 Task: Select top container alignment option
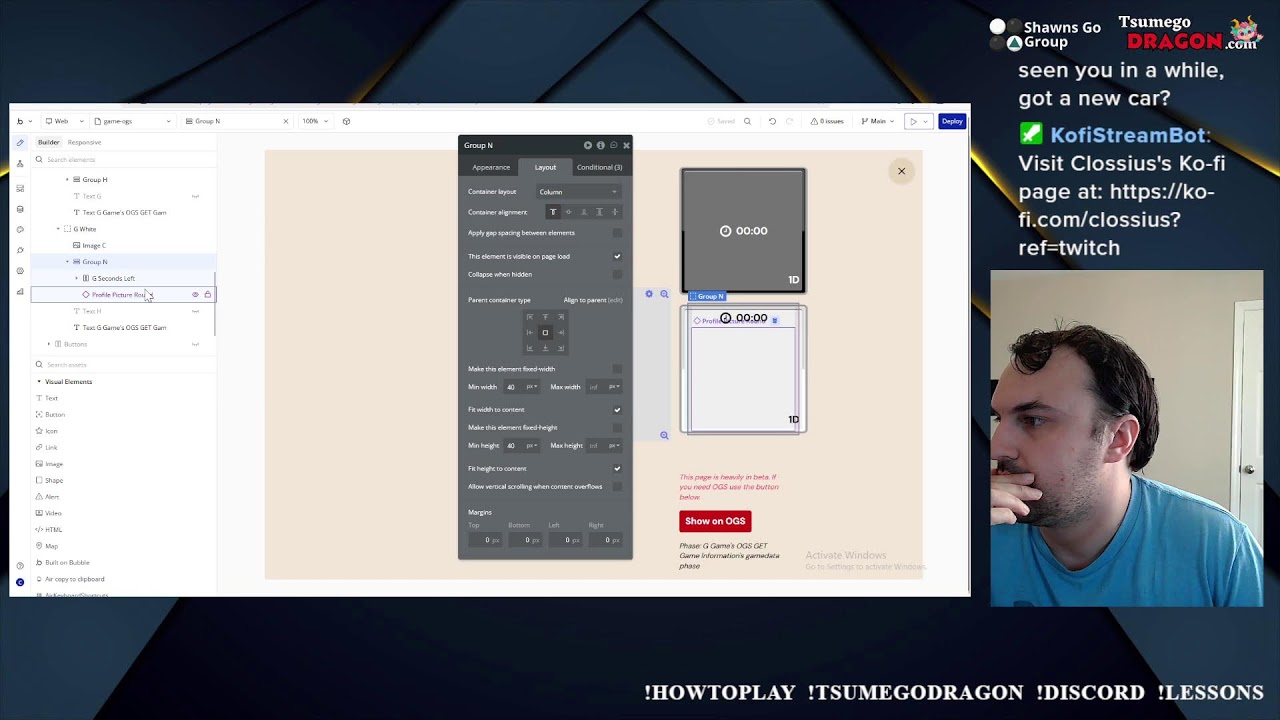553,212
